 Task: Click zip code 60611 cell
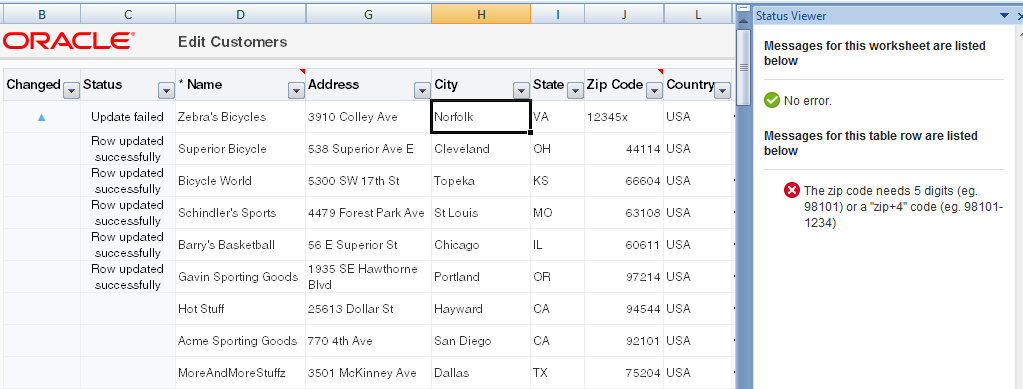pos(624,245)
